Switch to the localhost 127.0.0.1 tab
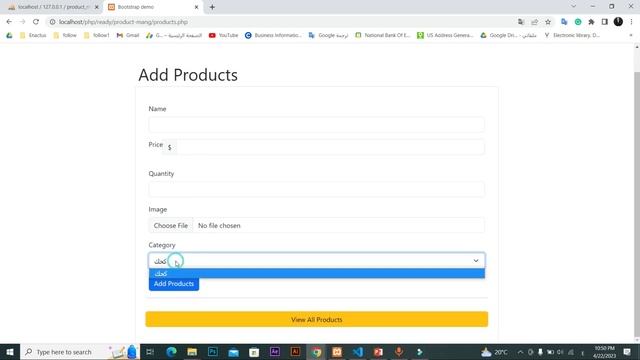This screenshot has width=640, height=360. 52,7
